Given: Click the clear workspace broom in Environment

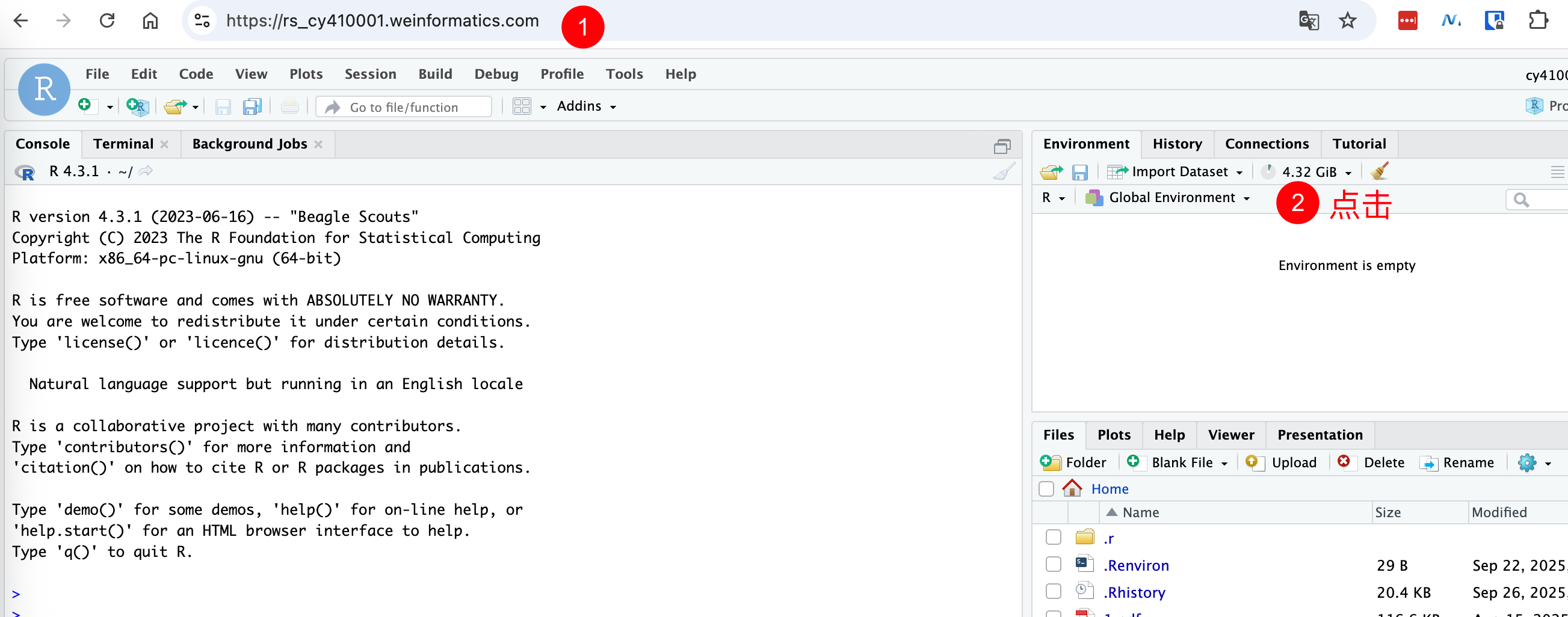Looking at the screenshot, I should pyautogui.click(x=1379, y=171).
